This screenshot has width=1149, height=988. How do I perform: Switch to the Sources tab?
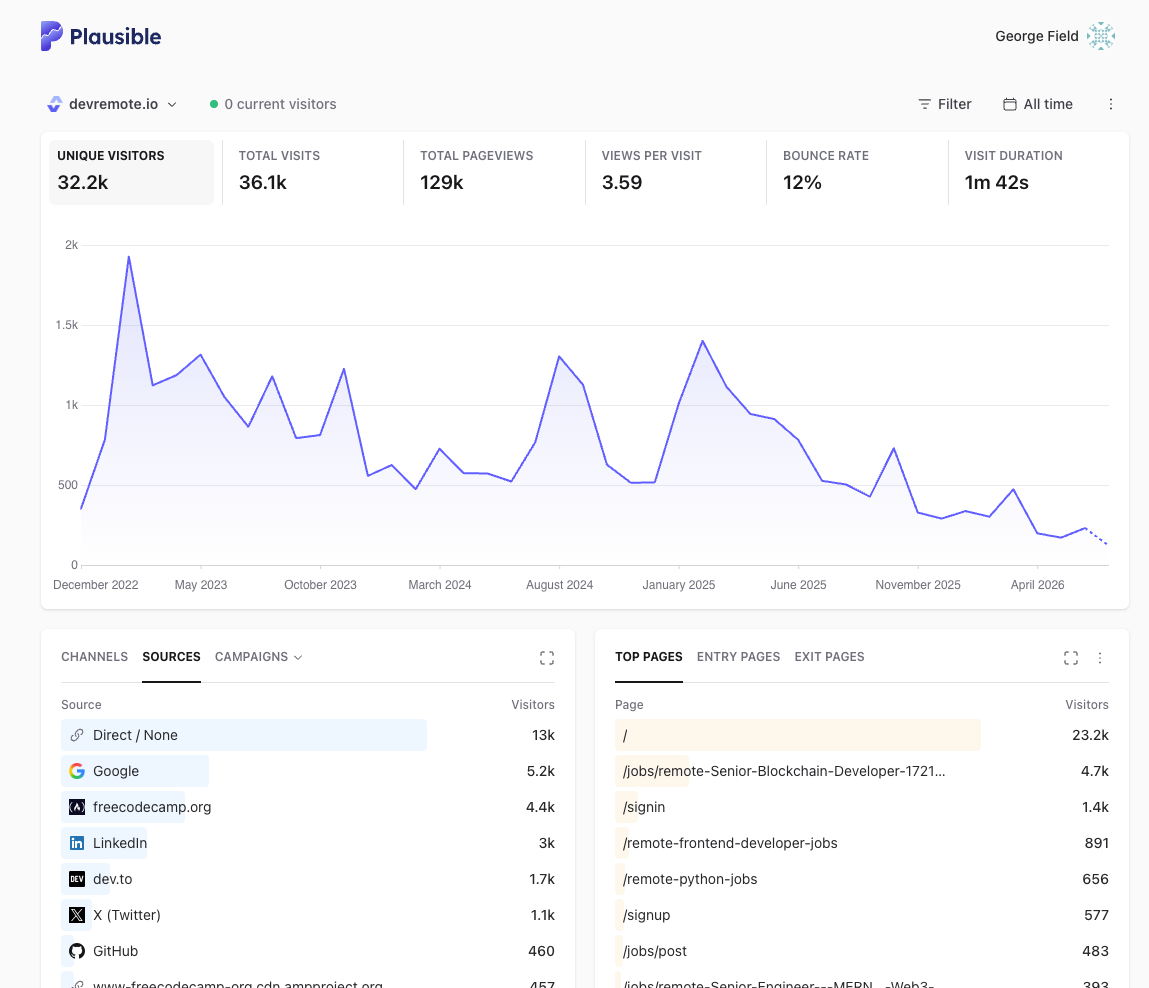(x=171, y=657)
